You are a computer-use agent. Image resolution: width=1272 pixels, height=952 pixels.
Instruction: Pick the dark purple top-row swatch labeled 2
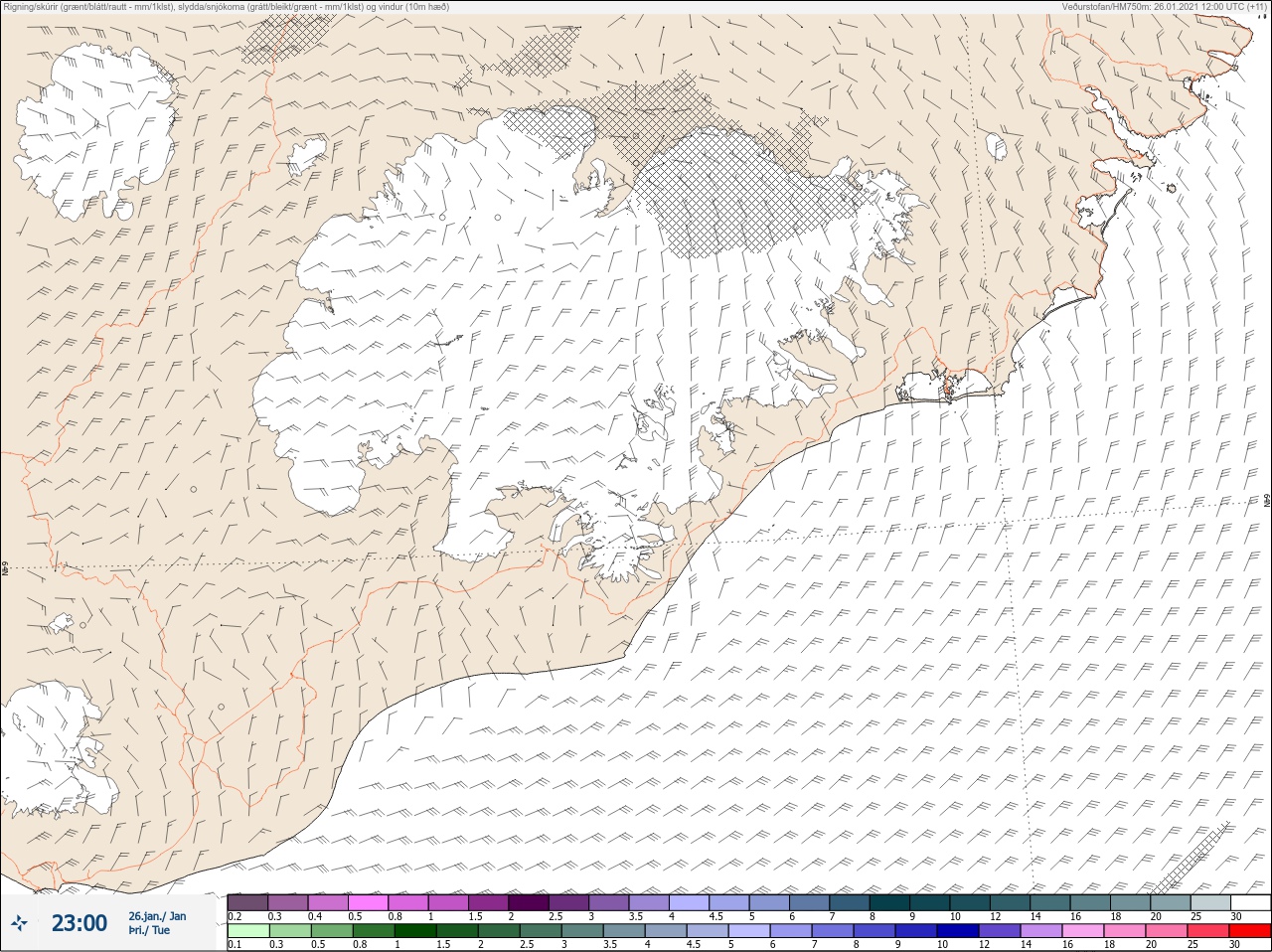pos(529,902)
